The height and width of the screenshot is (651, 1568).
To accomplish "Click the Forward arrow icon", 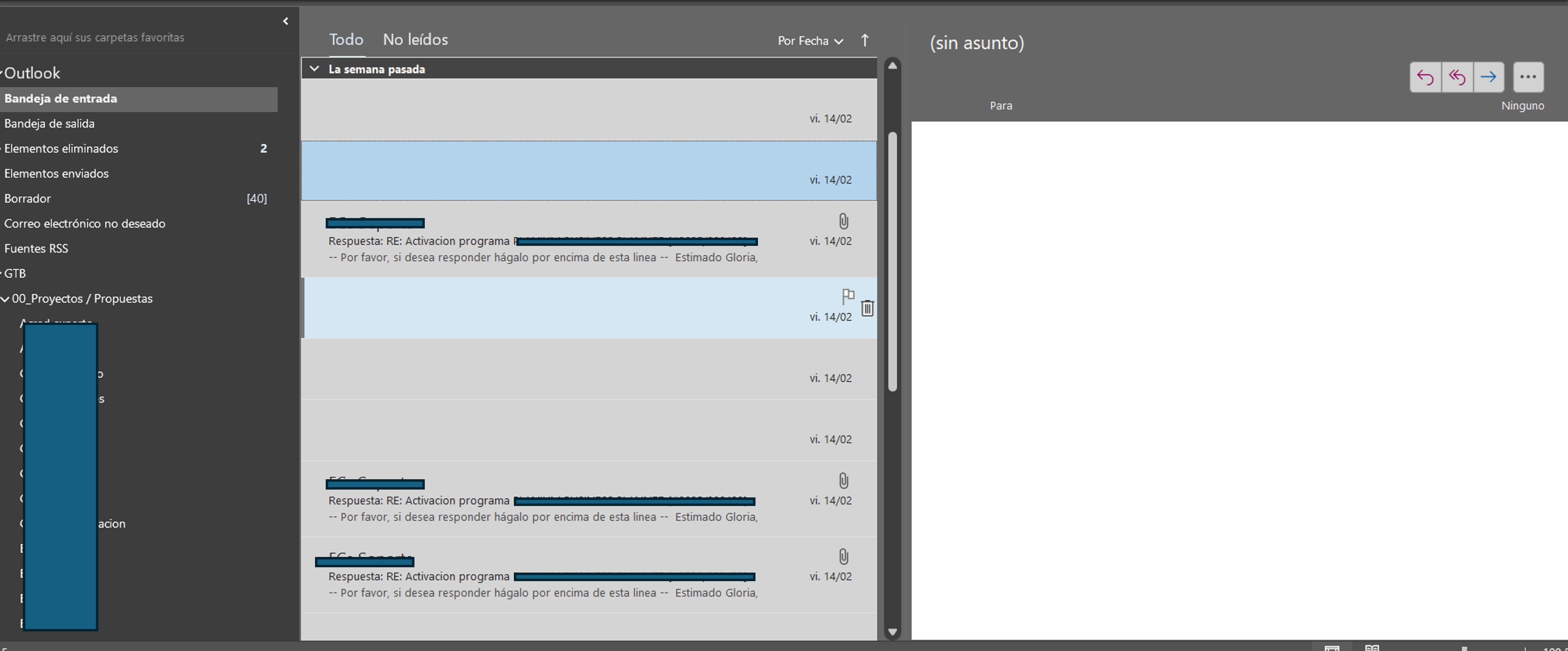I will pos(1489,77).
